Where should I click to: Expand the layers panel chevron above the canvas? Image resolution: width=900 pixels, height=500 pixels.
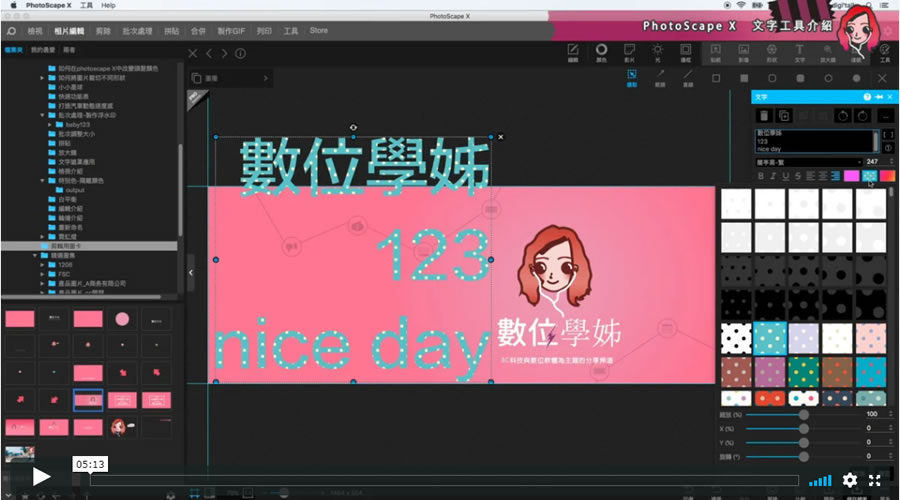(x=266, y=77)
